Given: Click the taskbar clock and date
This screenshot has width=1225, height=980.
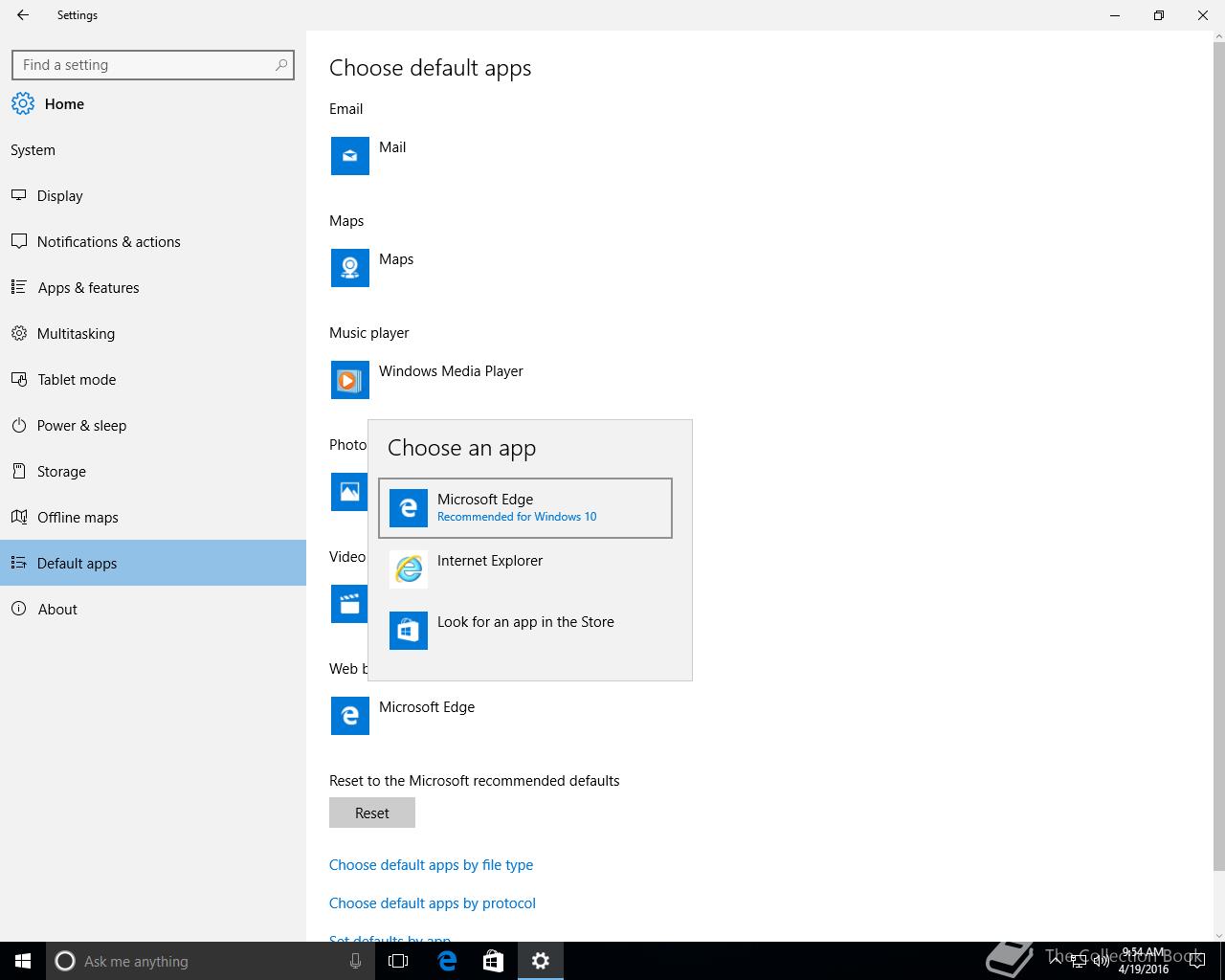Looking at the screenshot, I should pyautogui.click(x=1144, y=961).
